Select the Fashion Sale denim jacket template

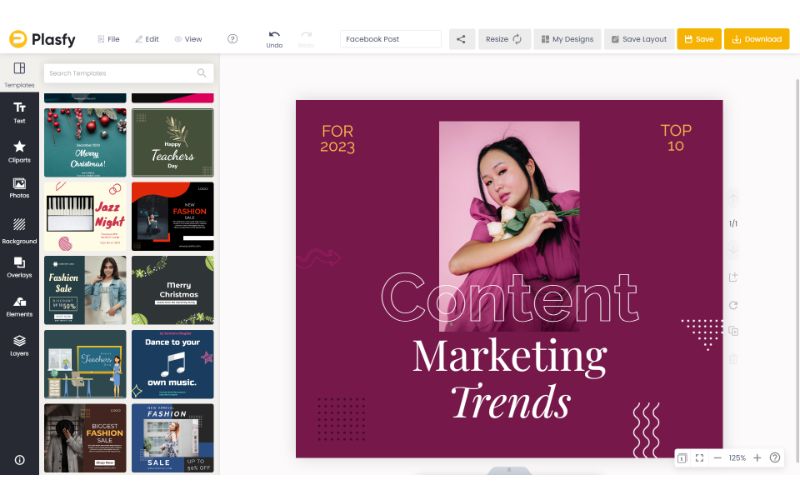coord(85,290)
